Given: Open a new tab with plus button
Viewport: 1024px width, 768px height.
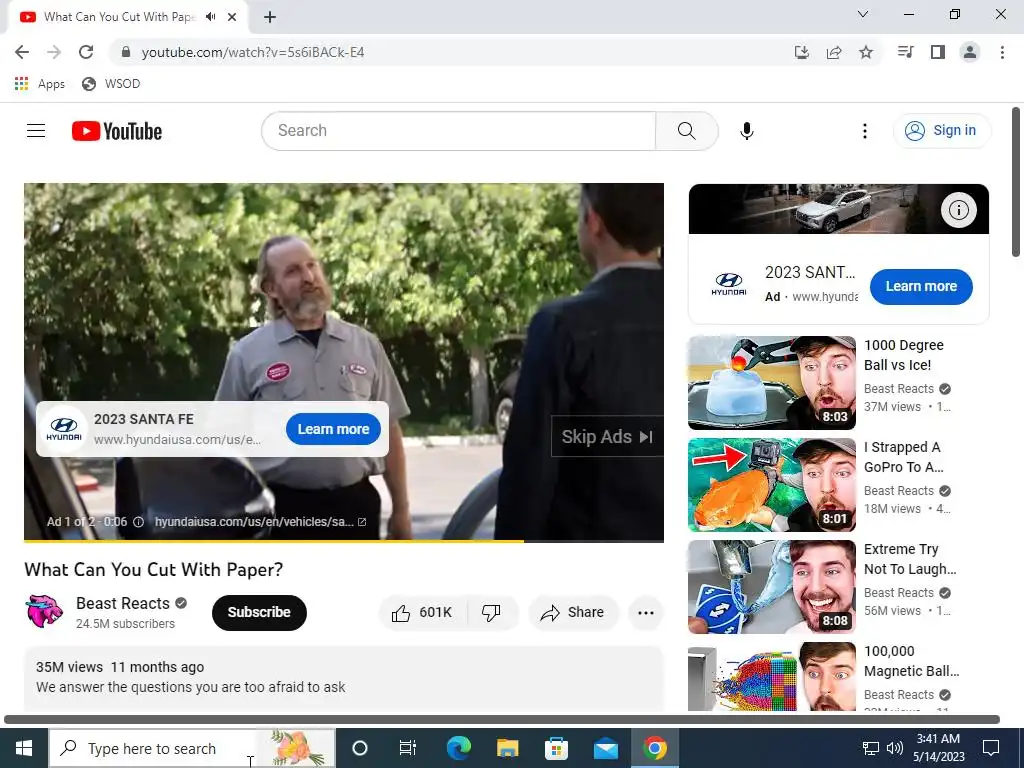Looking at the screenshot, I should pos(270,18).
